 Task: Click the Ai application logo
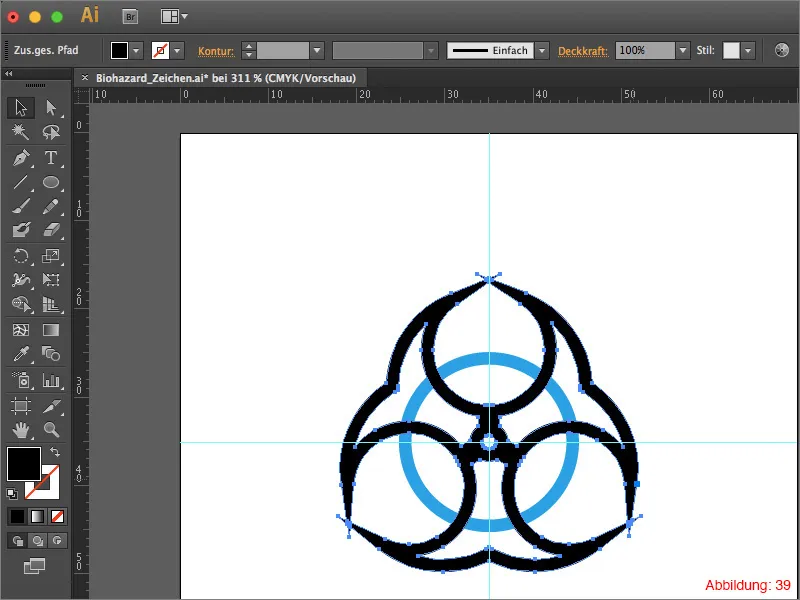point(90,15)
